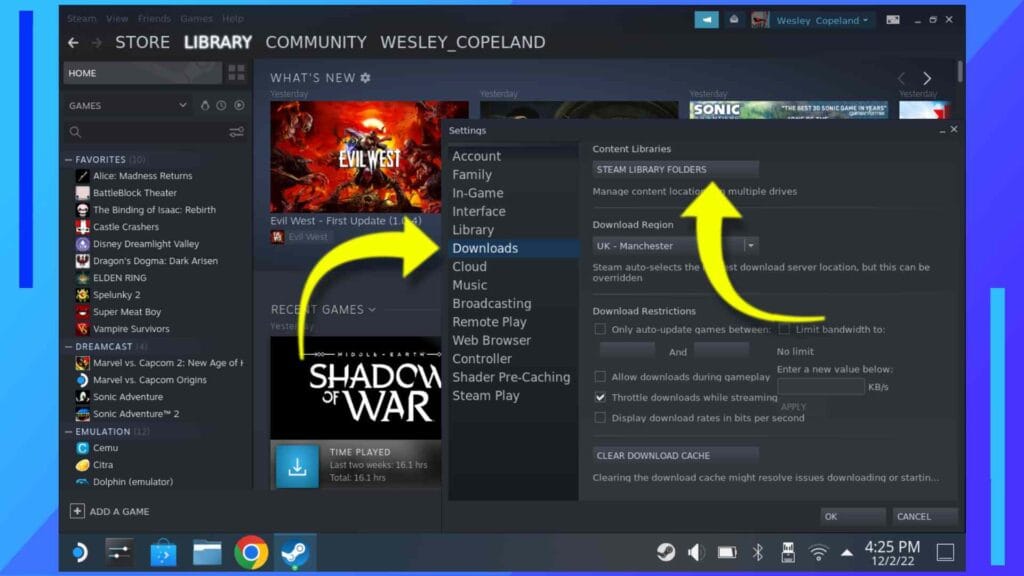Switch library to grid collections view
Screen dimensions: 1024x576
pyautogui.click(x=236, y=73)
